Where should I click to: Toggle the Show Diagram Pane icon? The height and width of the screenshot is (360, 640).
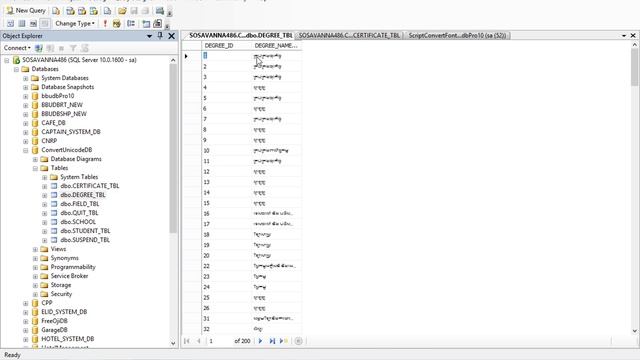pos(11,24)
